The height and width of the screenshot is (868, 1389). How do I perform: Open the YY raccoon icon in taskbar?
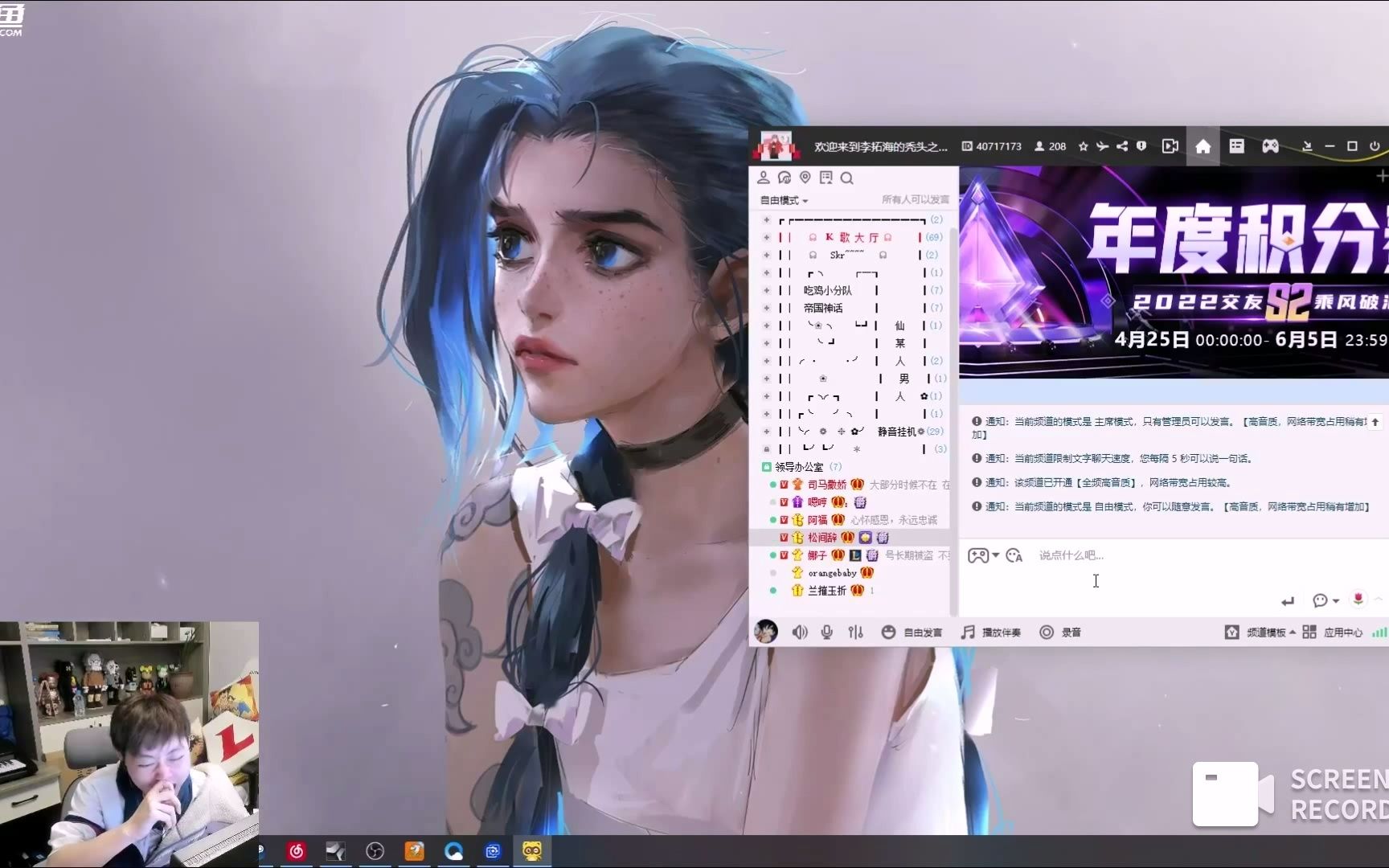(x=532, y=851)
